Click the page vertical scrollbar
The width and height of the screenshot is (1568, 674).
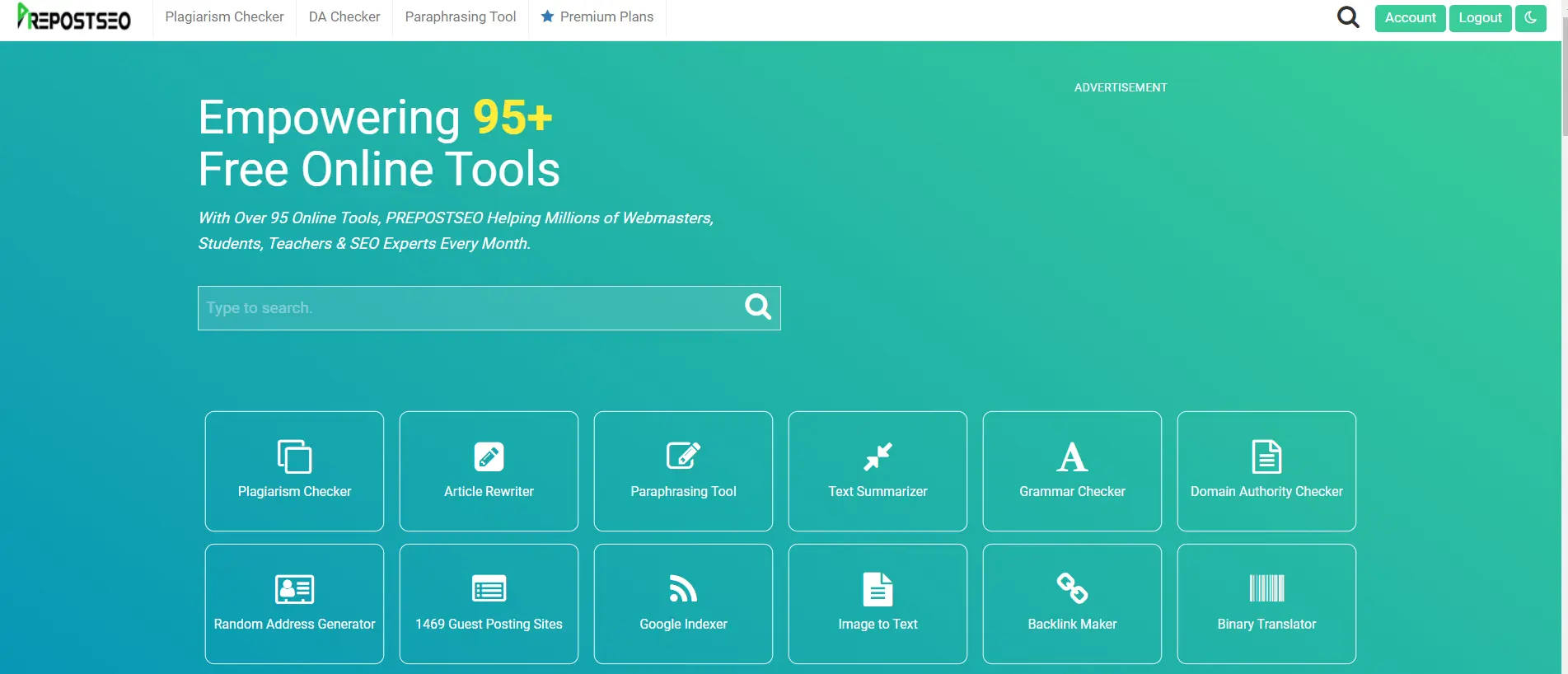[1564, 82]
